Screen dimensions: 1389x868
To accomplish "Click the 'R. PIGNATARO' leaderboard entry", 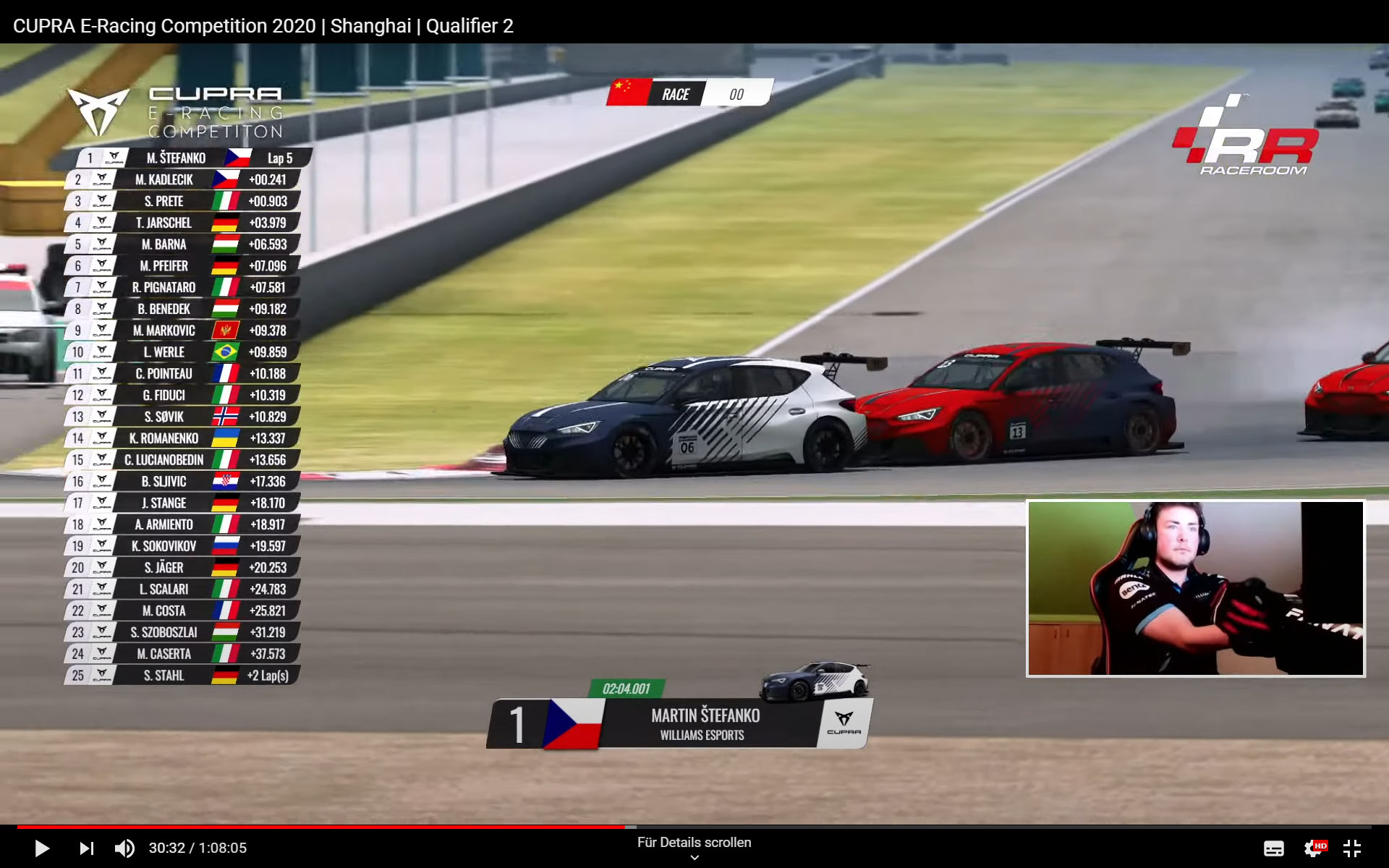I will pos(182,287).
